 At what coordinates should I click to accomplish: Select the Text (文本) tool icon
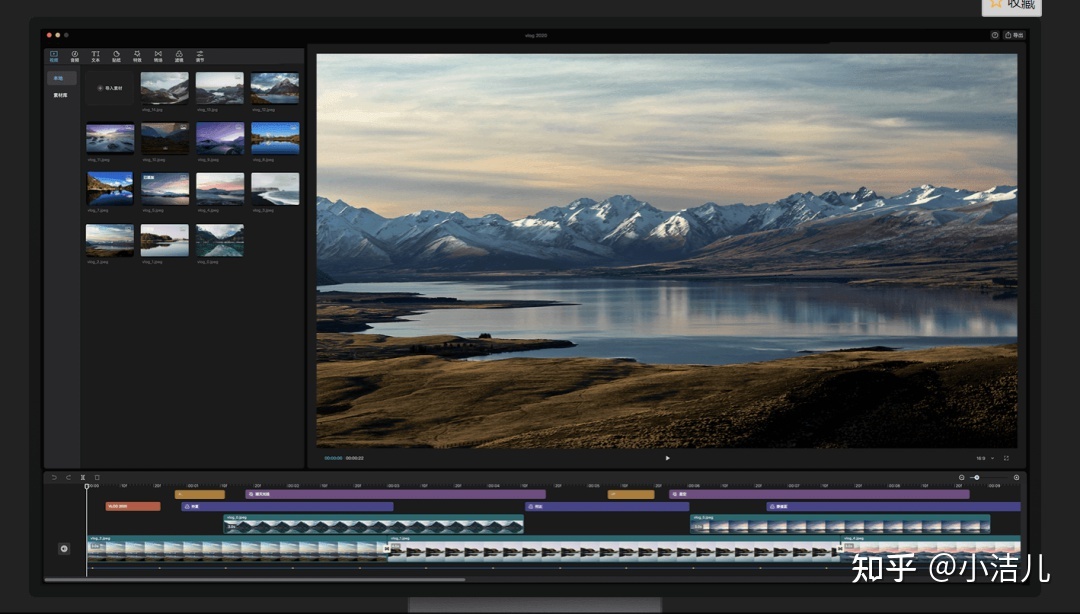point(95,56)
